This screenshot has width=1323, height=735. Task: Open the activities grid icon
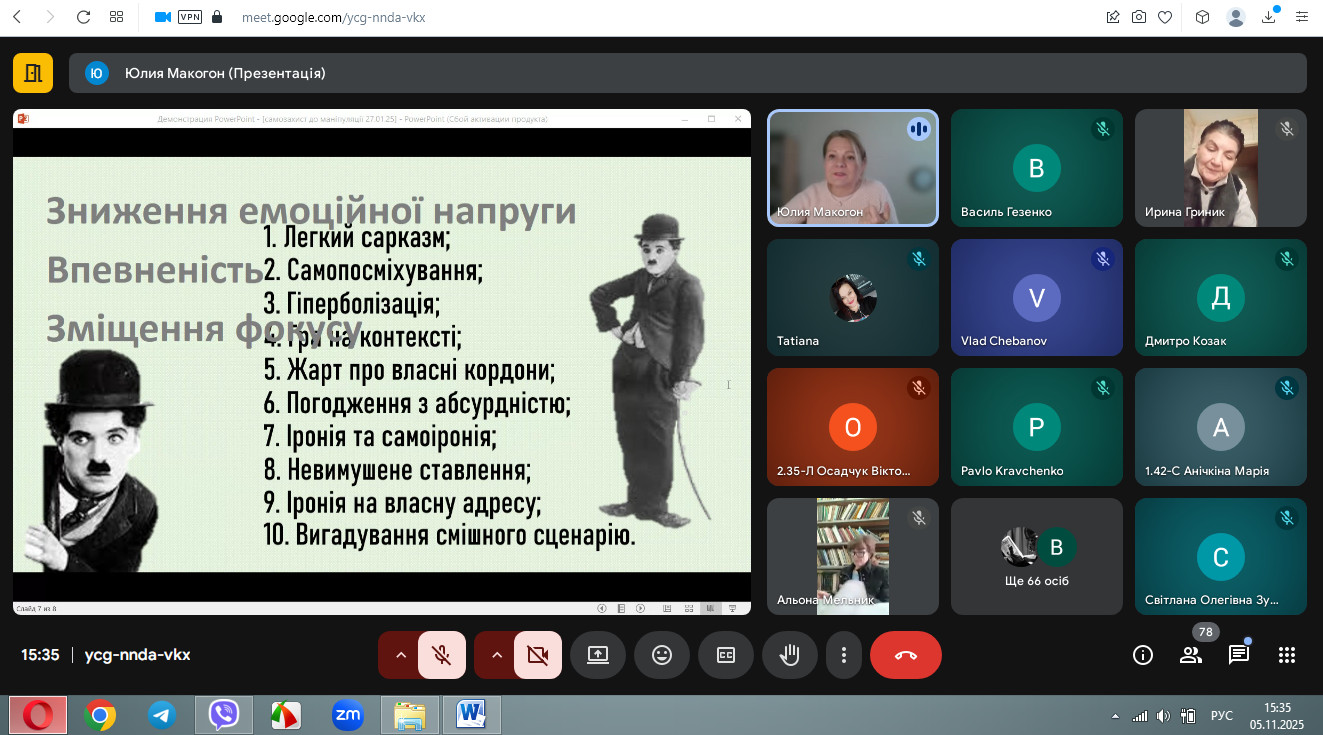1287,655
